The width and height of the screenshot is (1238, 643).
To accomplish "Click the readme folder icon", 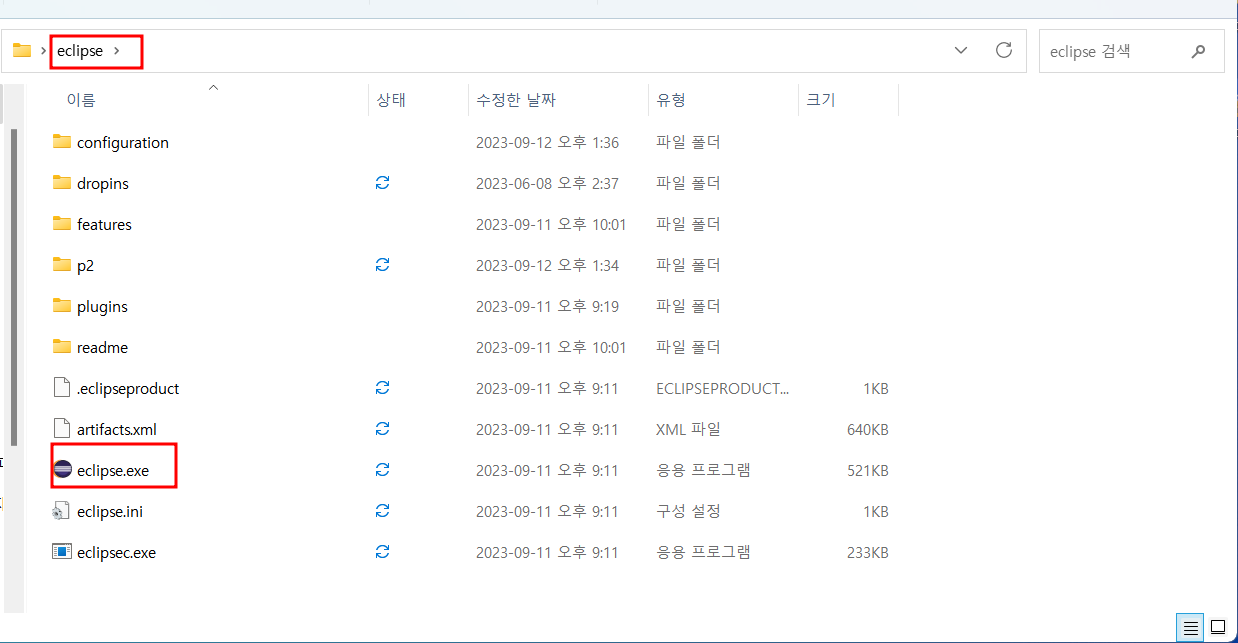I will (62, 347).
